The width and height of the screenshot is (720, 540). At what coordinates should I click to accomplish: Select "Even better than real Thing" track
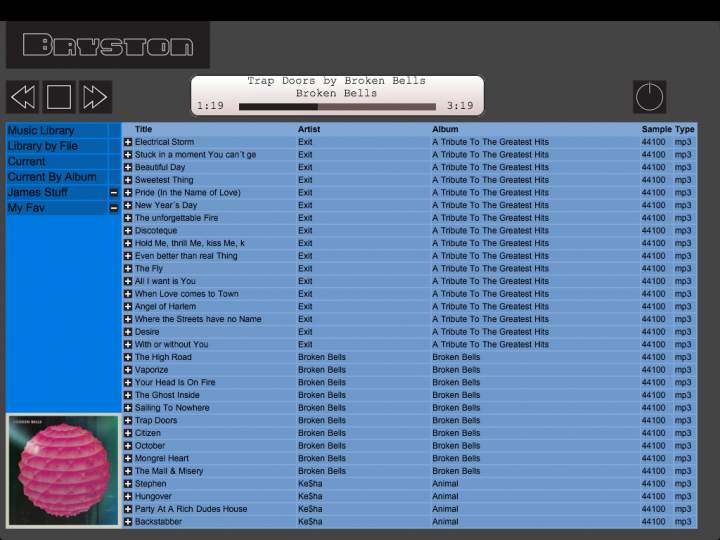pyautogui.click(x=186, y=256)
